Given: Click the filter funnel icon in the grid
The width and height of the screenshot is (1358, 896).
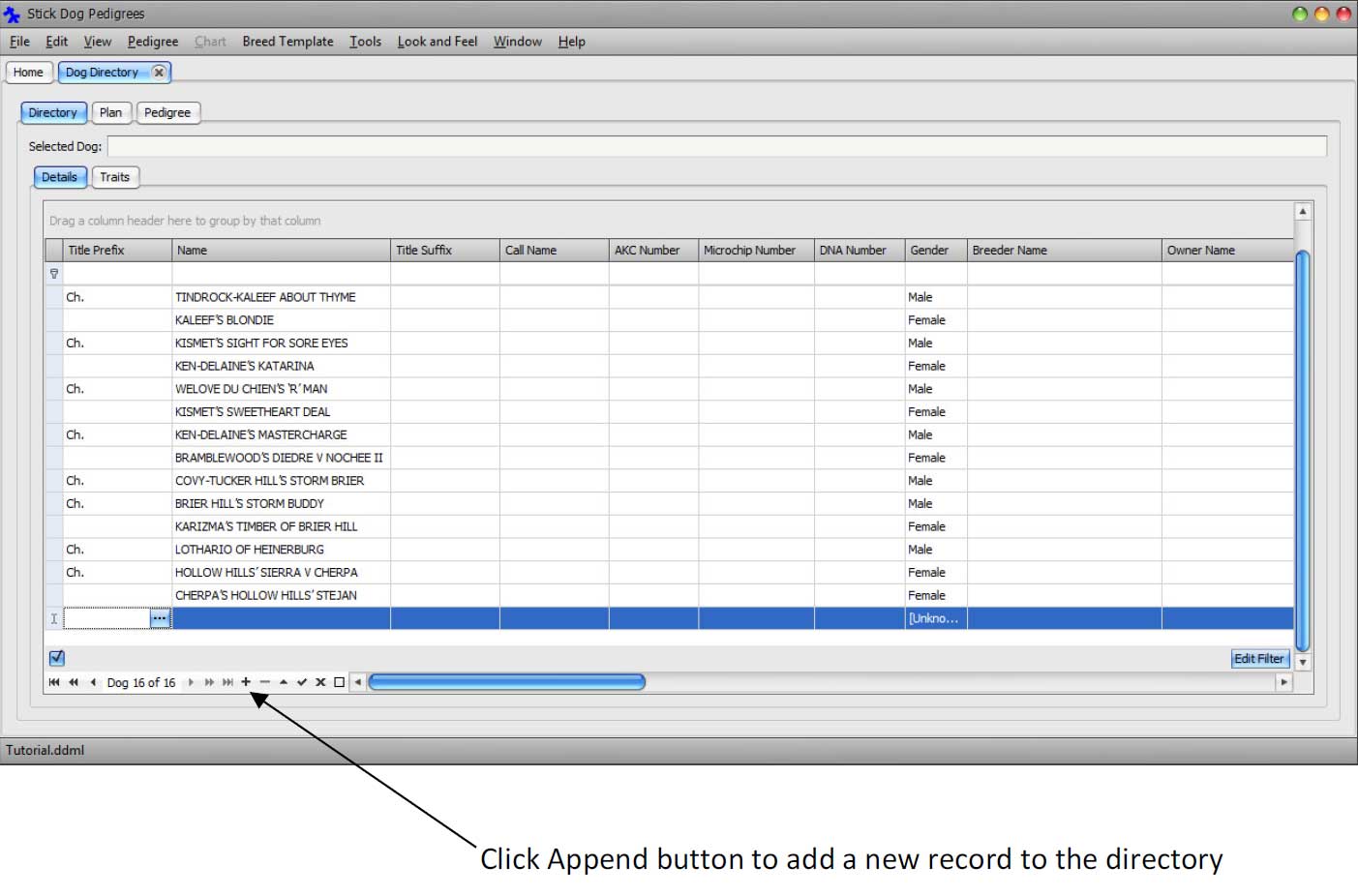Looking at the screenshot, I should click(x=54, y=274).
